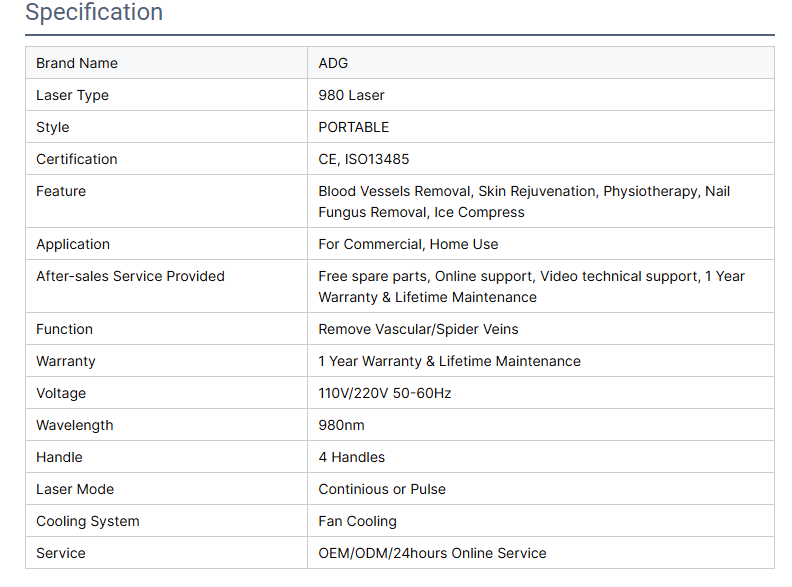Click the Specification heading

coord(94,13)
